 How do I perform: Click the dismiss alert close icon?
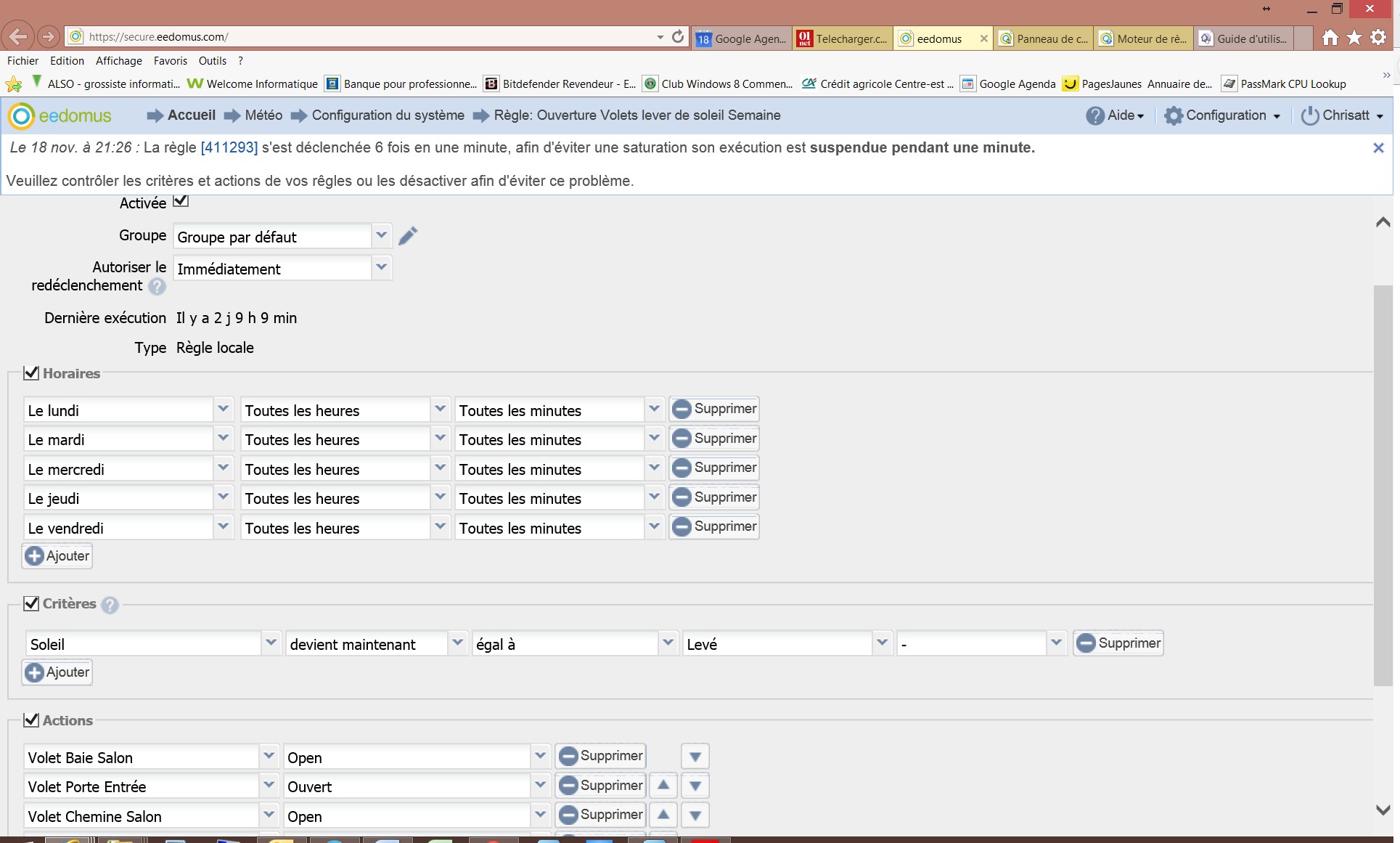pos(1379,148)
